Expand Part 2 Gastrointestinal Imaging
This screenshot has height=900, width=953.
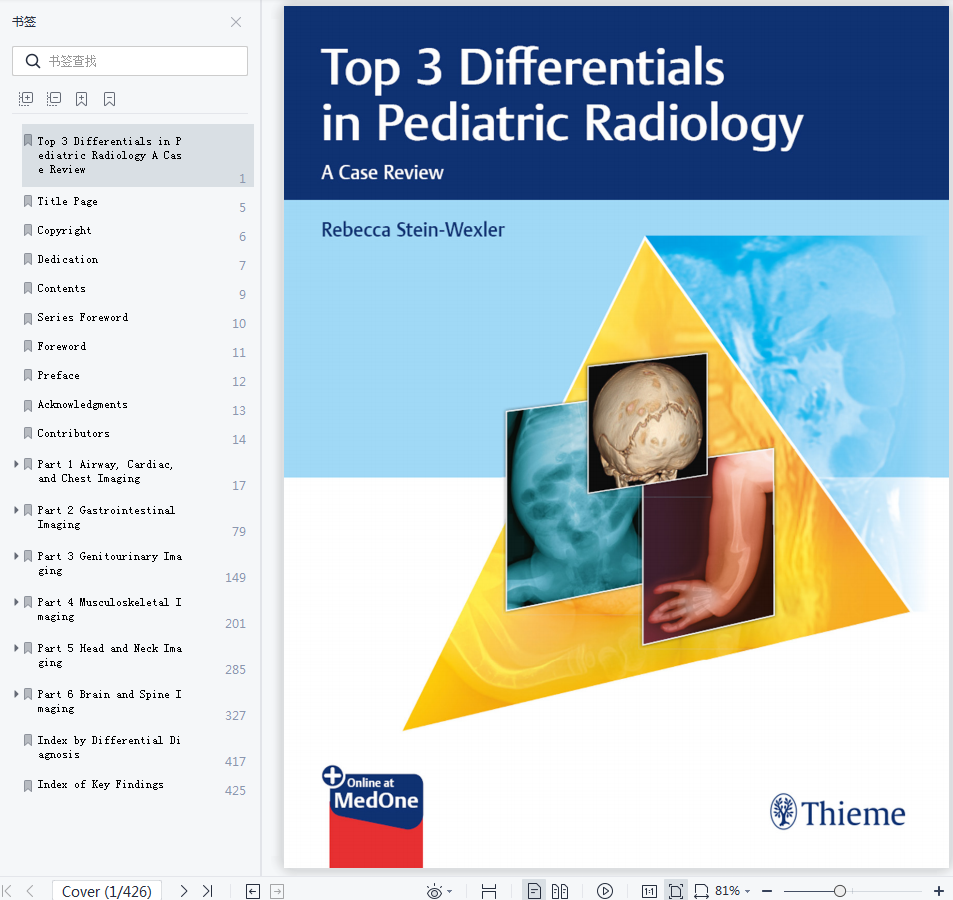click(x=16, y=510)
